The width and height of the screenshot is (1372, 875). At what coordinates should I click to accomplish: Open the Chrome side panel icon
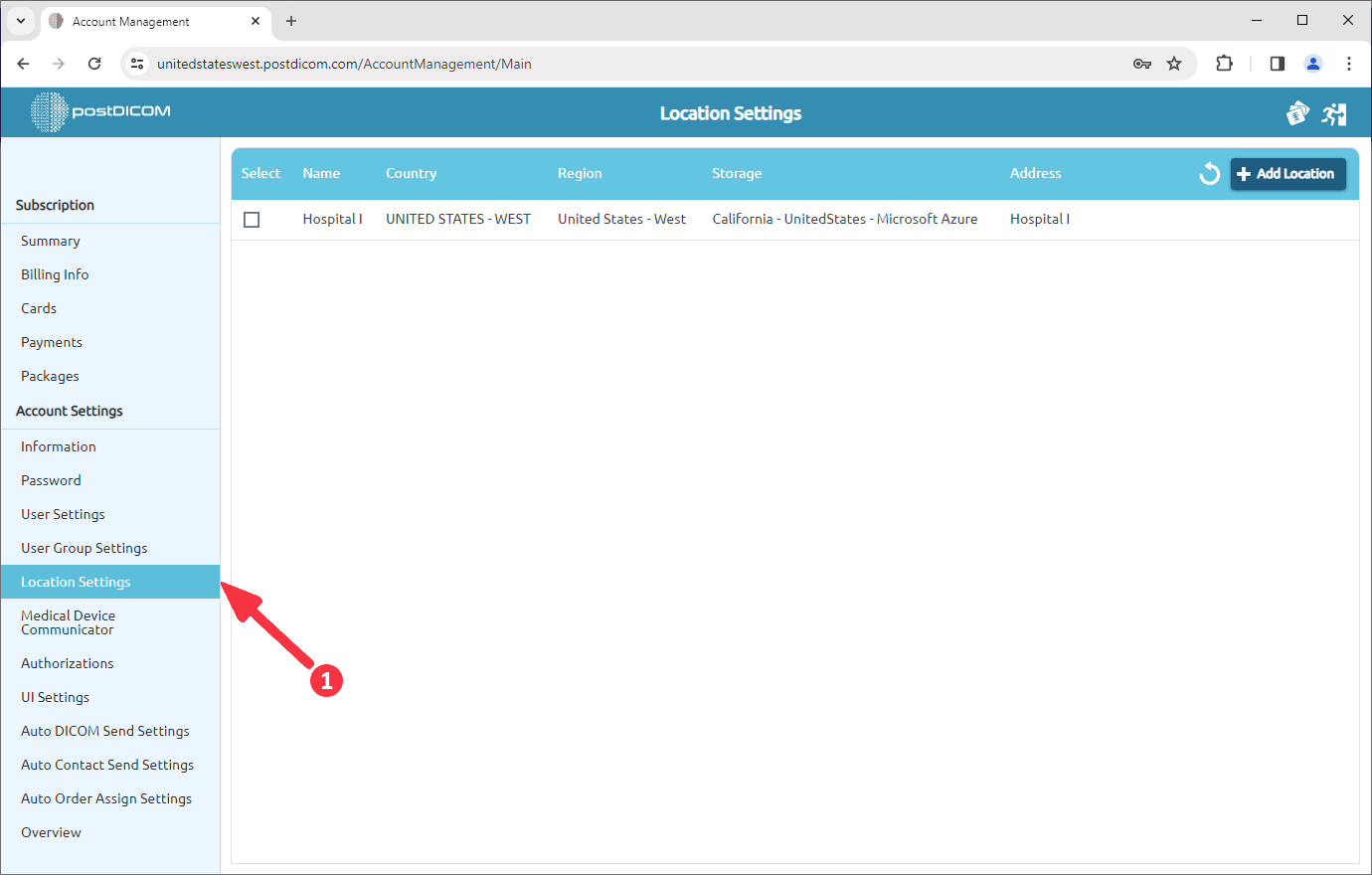[x=1277, y=63]
